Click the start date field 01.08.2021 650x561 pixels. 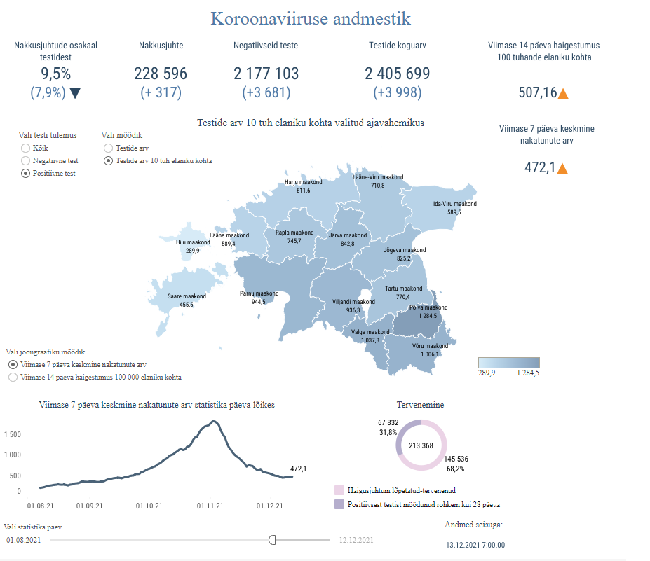coord(23,540)
